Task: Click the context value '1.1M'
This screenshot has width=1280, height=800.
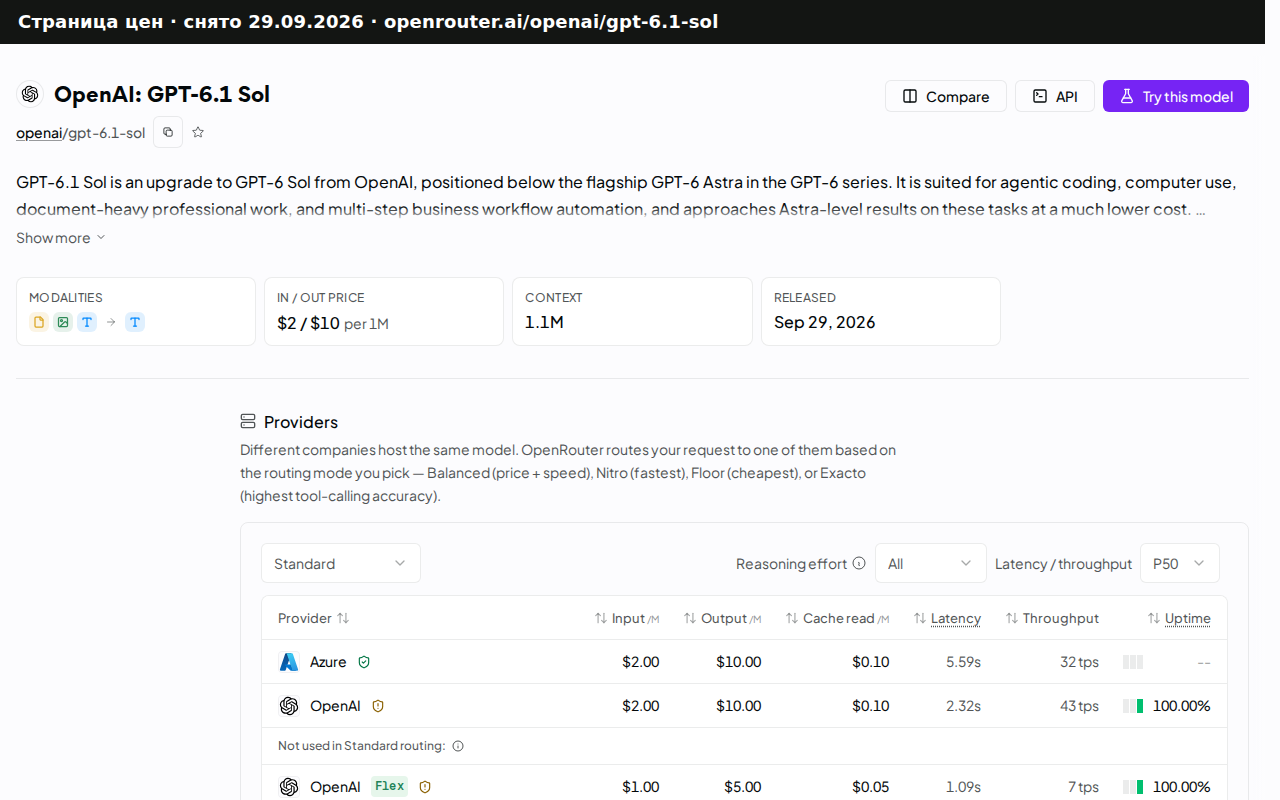Action: 544,322
